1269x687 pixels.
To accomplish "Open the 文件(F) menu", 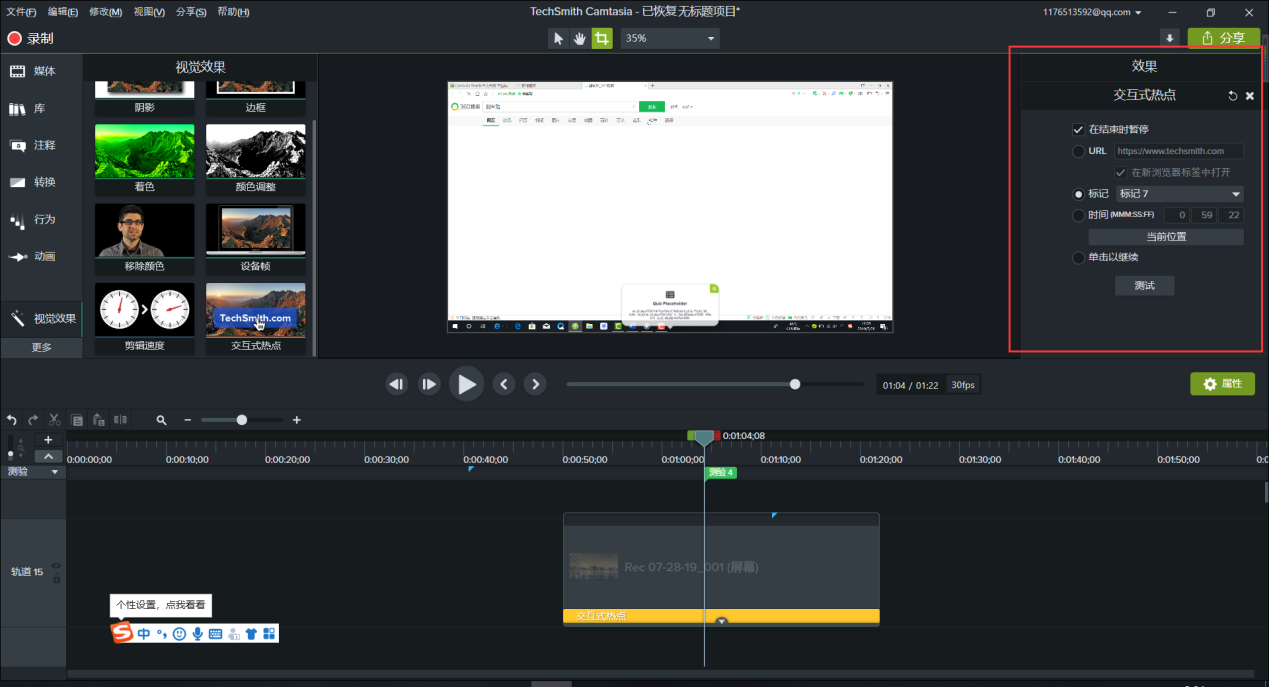I will (x=21, y=12).
